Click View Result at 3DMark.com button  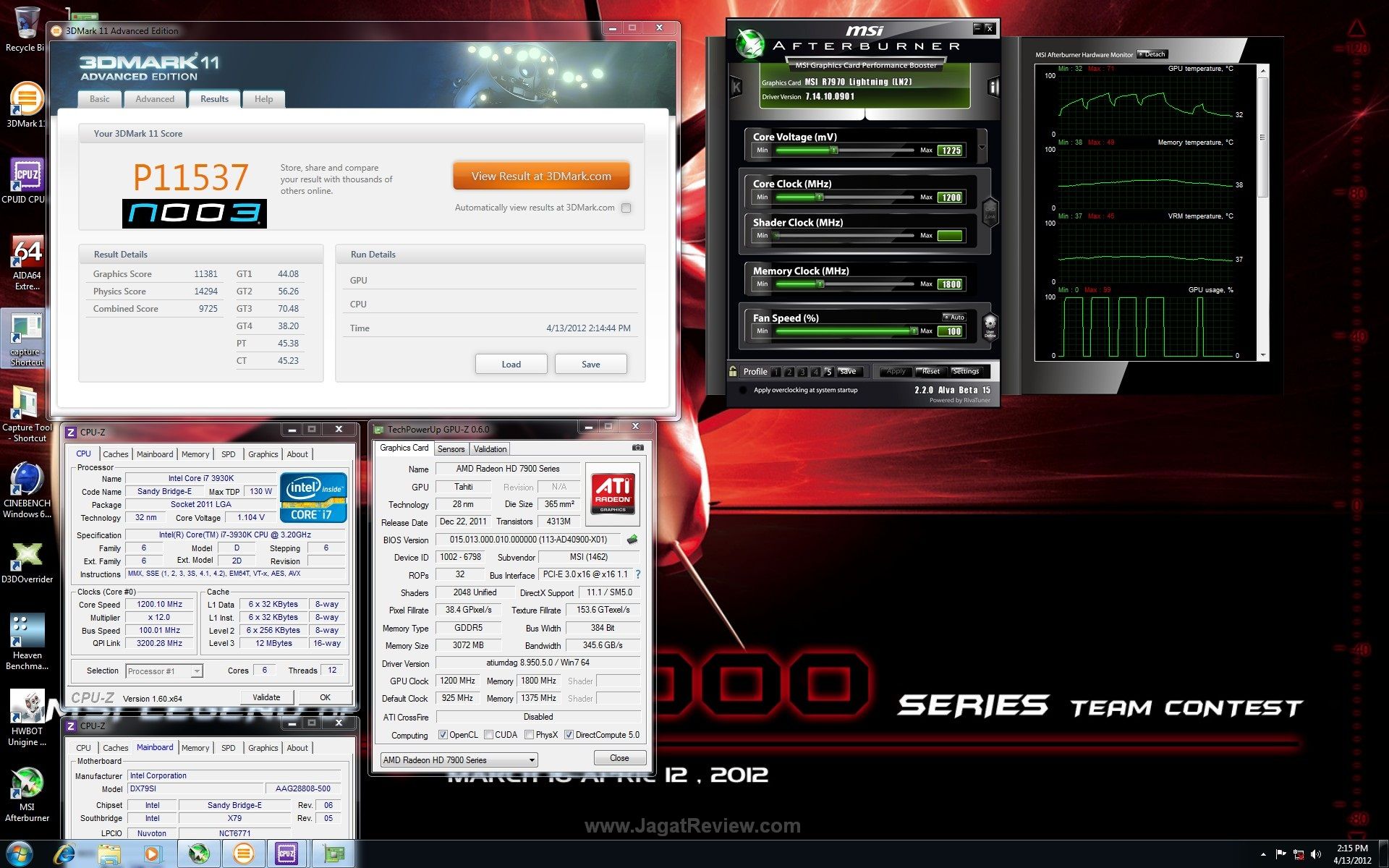(x=541, y=176)
